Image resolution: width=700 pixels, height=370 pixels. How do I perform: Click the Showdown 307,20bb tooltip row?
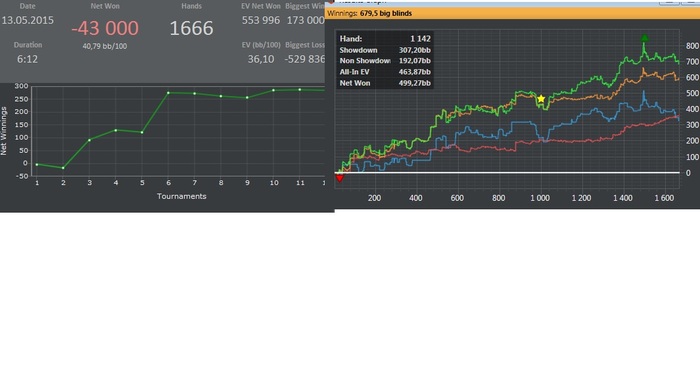click(x=385, y=50)
